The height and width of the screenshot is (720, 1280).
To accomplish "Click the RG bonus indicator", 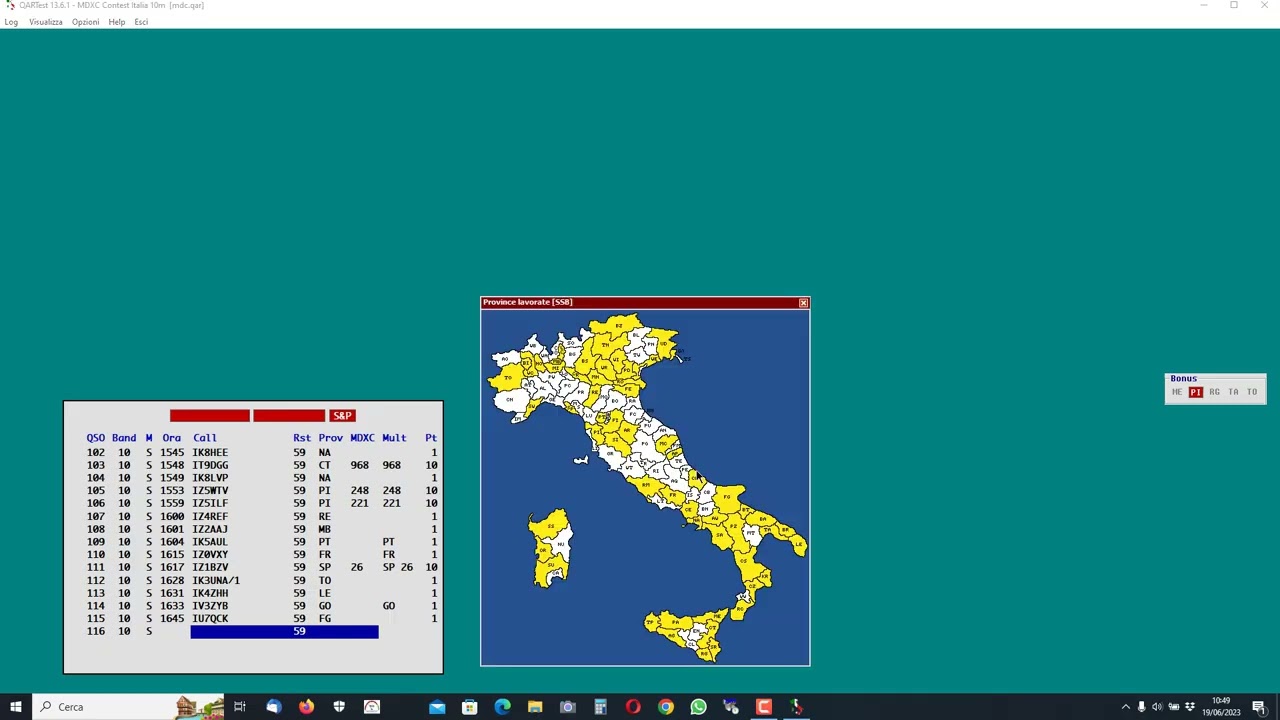I will point(1214,392).
